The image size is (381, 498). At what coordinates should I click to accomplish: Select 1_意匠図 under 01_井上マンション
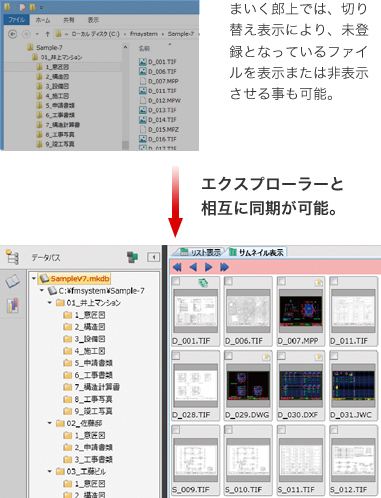tap(85, 315)
